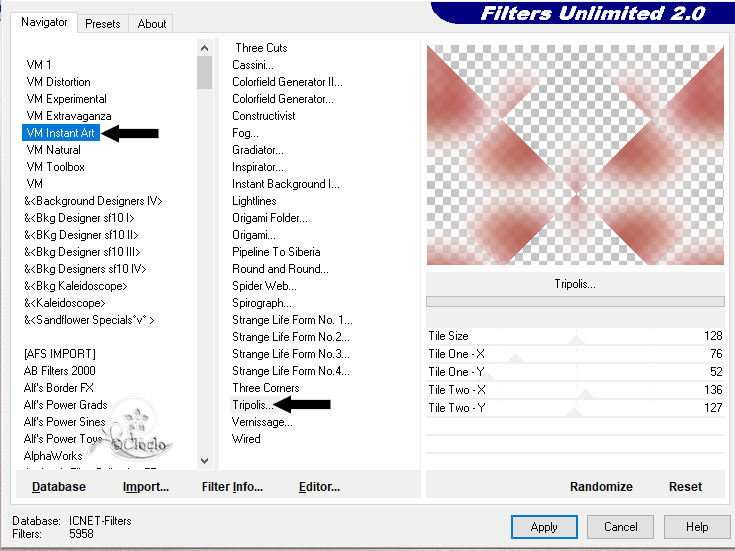Select VM Extravaganza category

pyautogui.click(x=69, y=116)
